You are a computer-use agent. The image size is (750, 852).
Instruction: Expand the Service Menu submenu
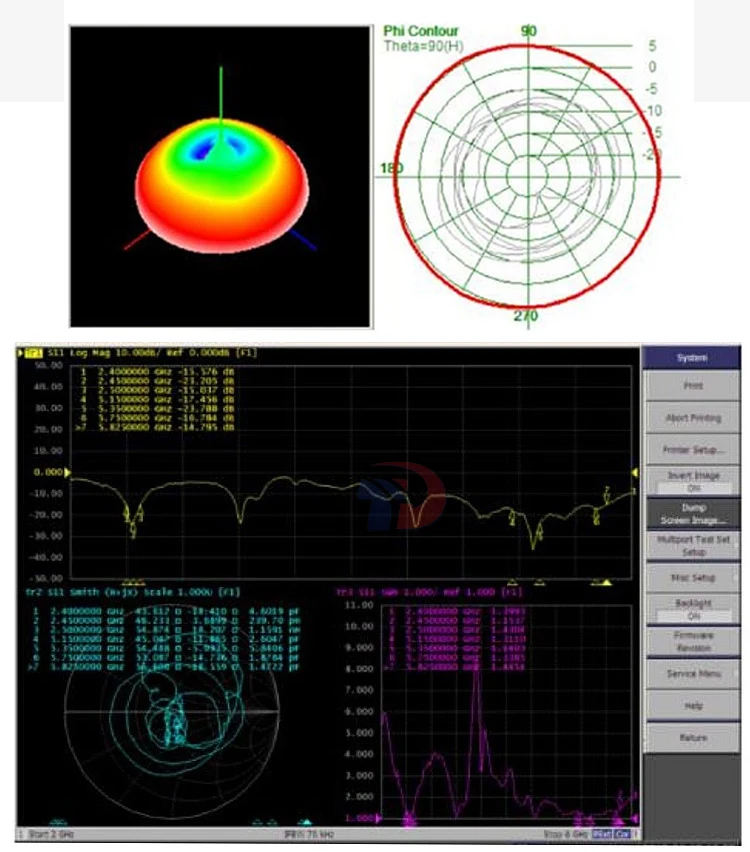pos(692,673)
